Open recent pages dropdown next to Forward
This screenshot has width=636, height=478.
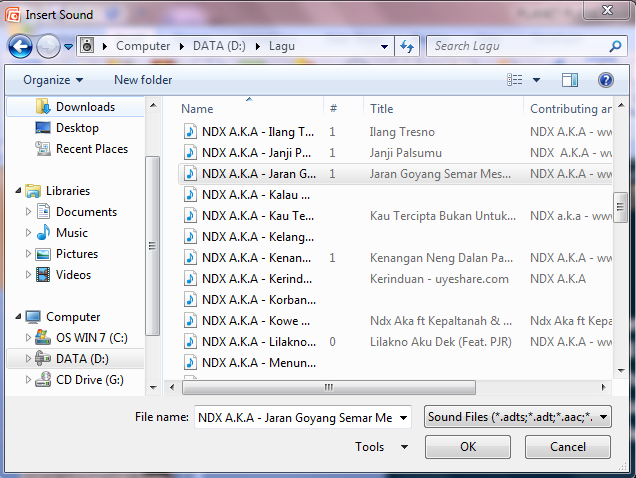point(69,47)
